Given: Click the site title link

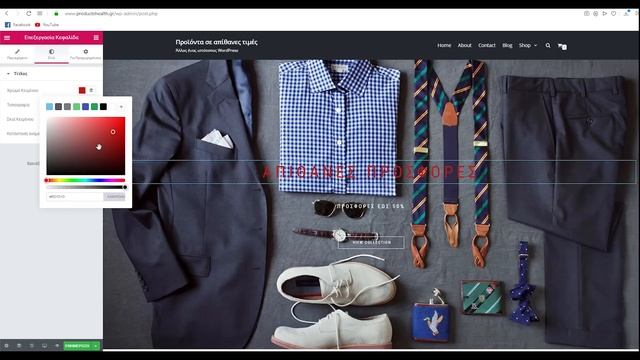Looking at the screenshot, I should point(216,42).
